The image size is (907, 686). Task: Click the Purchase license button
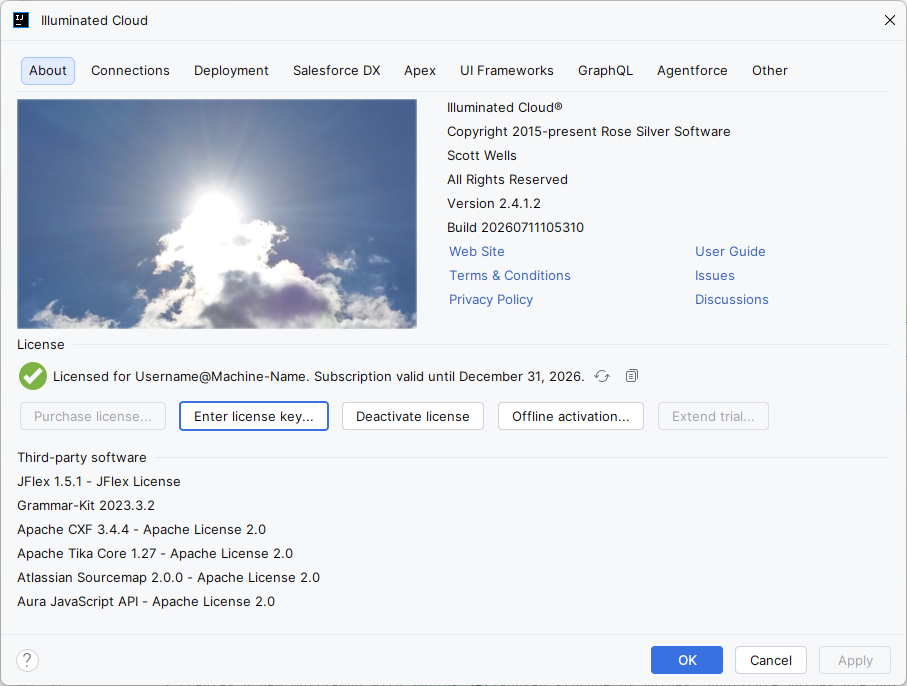93,416
